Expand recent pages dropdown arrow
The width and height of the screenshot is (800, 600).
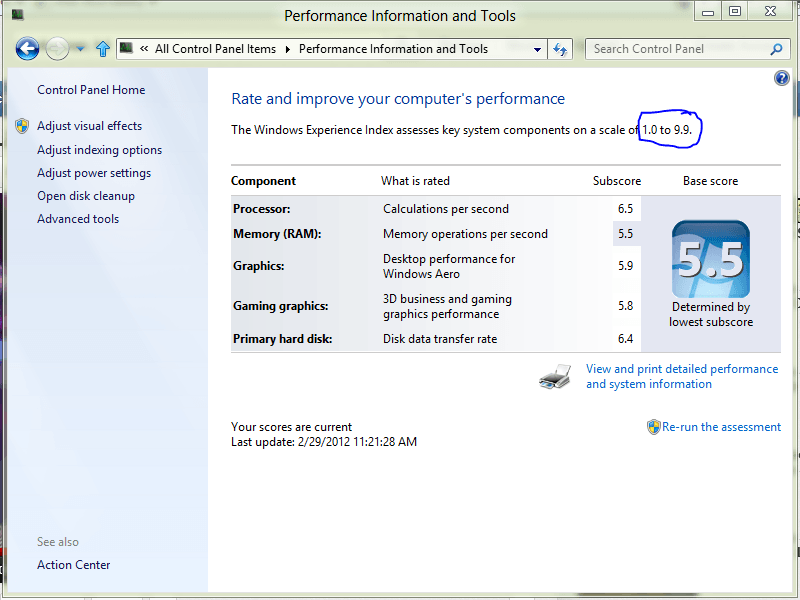click(x=80, y=49)
